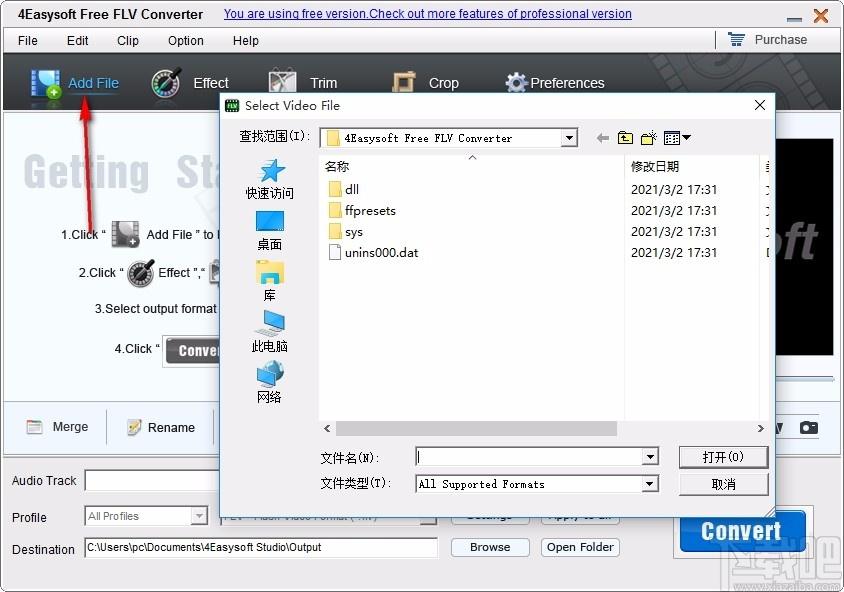
Task: Click the Add File icon in step 1
Action: point(125,234)
